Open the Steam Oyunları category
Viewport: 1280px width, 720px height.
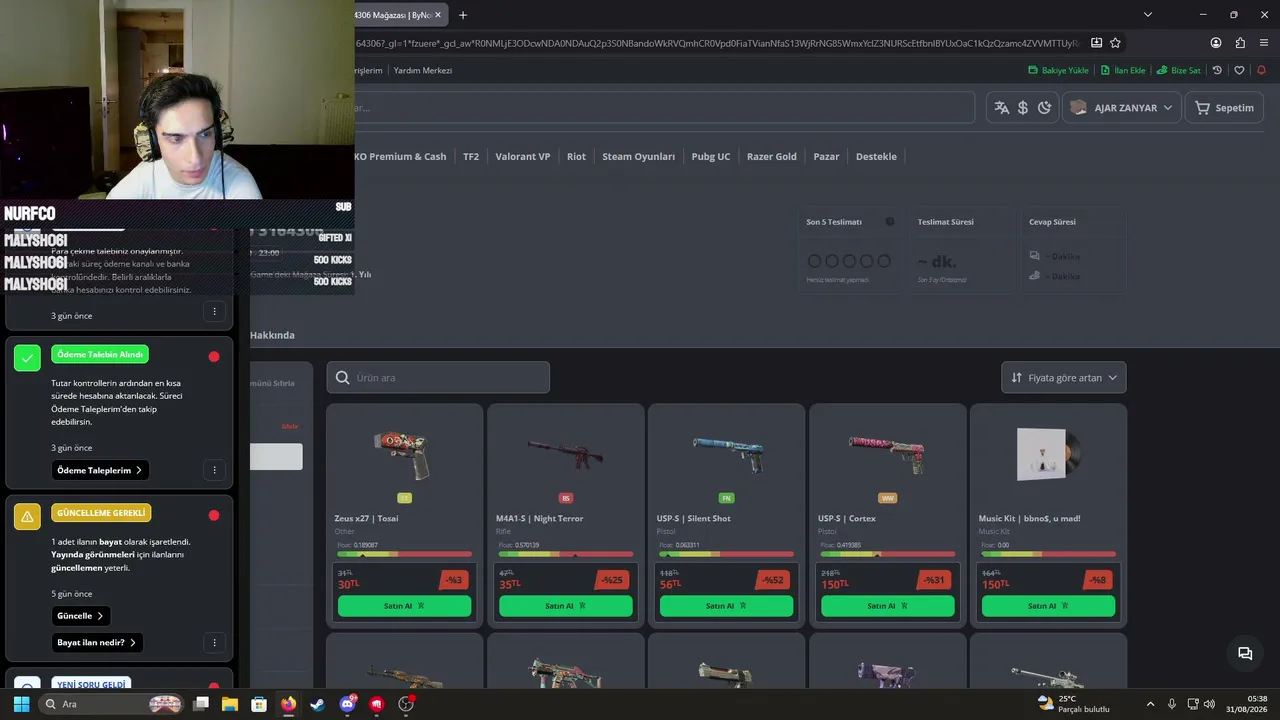tap(638, 156)
